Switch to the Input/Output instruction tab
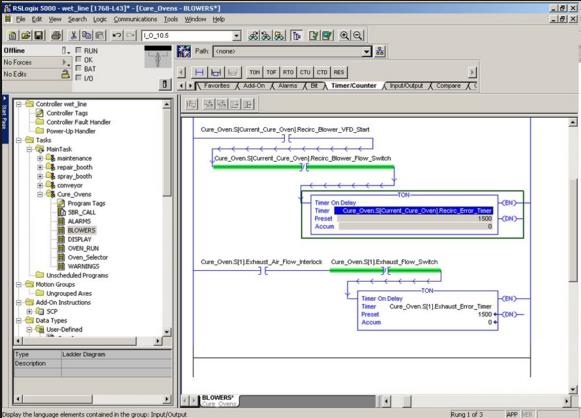Image resolution: width=581 pixels, height=418 pixels. click(406, 86)
